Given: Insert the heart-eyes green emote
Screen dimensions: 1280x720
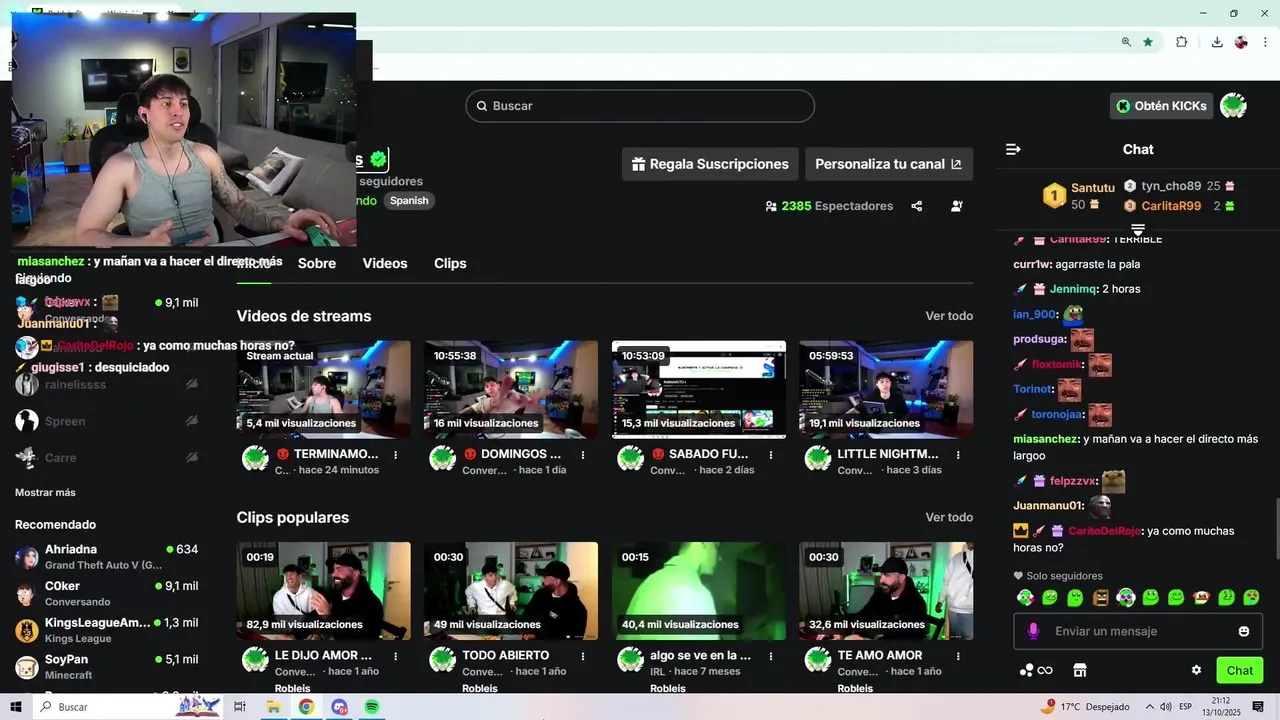Looking at the screenshot, I should [1251, 597].
